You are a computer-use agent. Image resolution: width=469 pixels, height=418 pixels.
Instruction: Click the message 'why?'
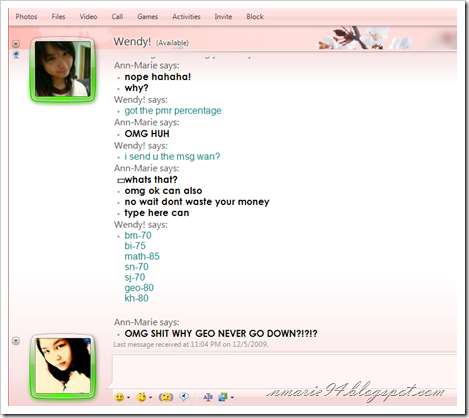[136, 88]
